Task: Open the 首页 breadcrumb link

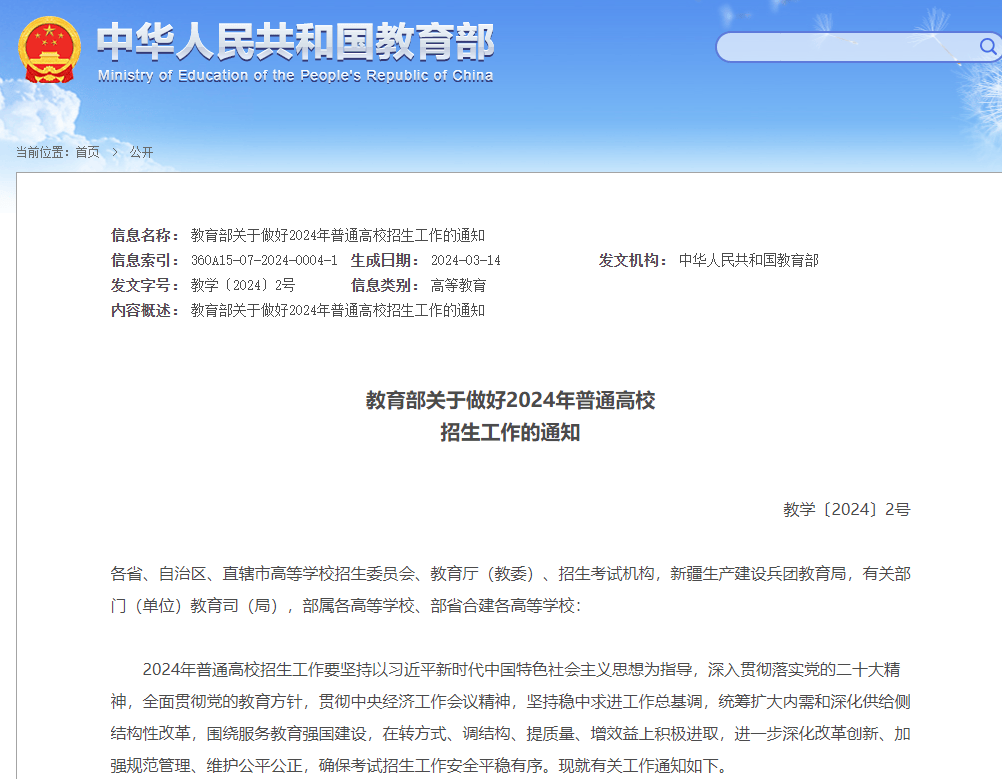Action: click(x=88, y=152)
